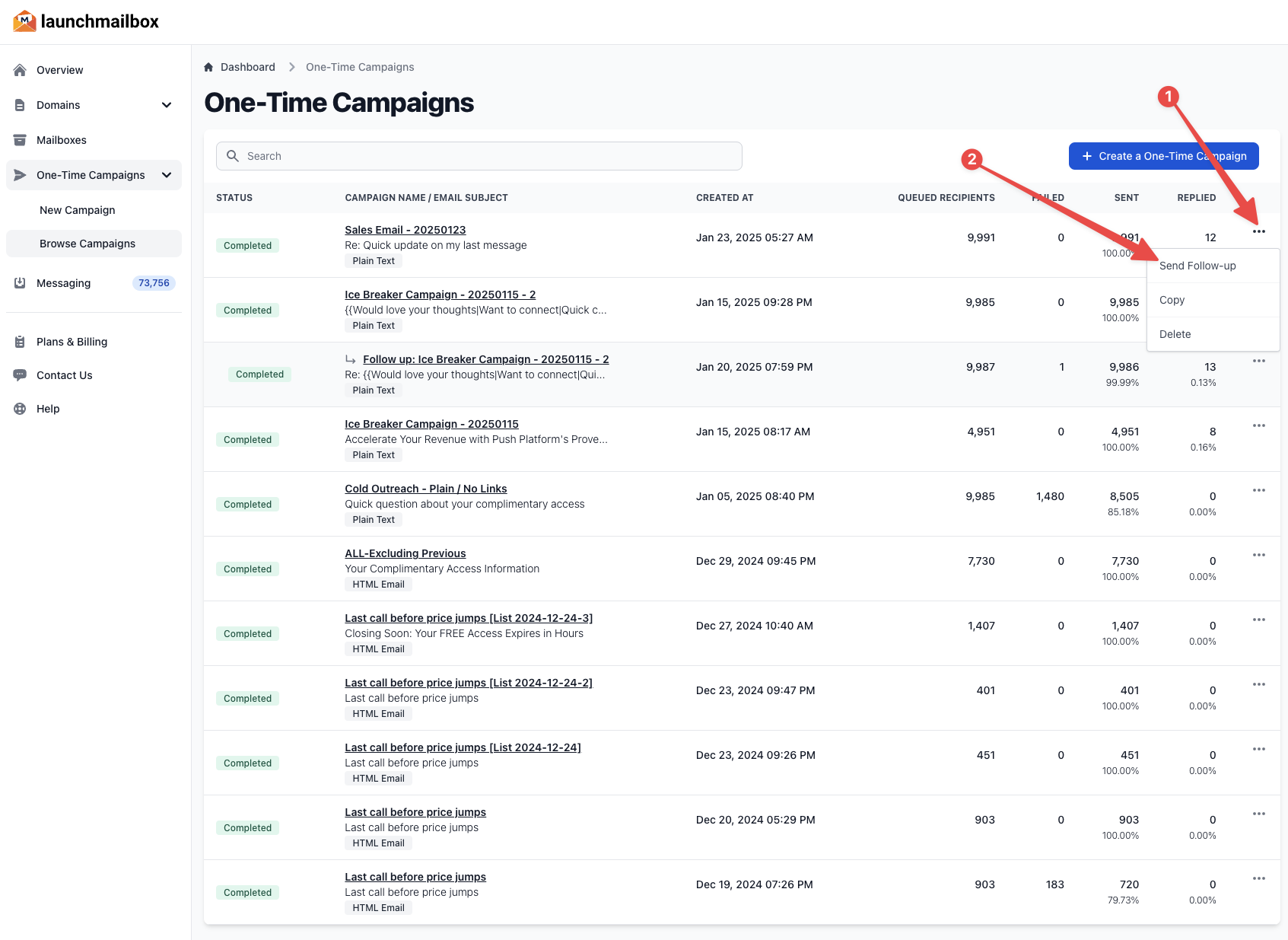Expand the Domains sidebar chevron

167,105
